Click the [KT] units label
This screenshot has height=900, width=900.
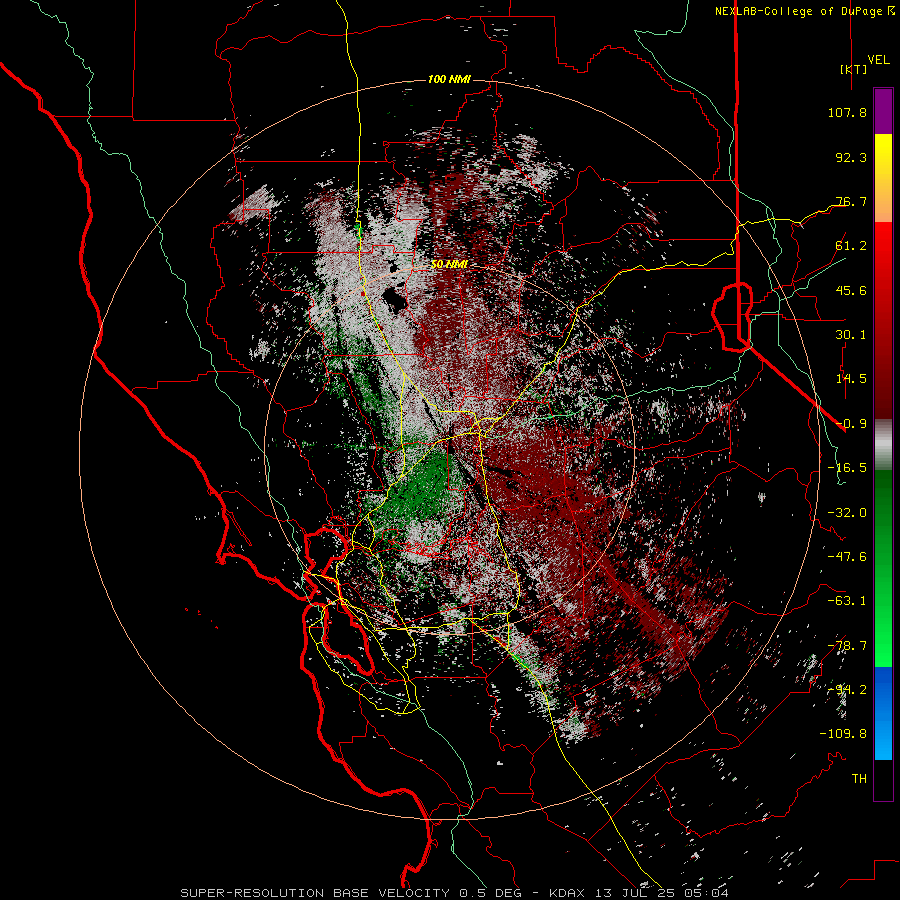[854, 69]
